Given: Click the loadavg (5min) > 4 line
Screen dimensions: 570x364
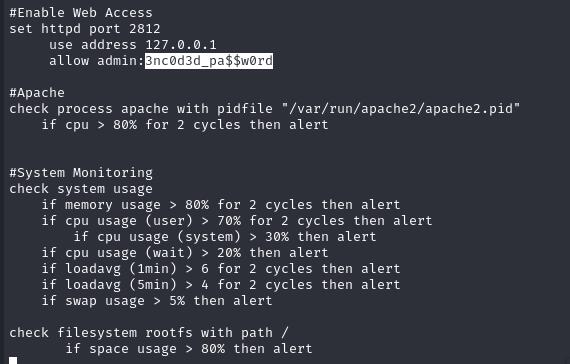Looking at the screenshot, I should [221, 285].
